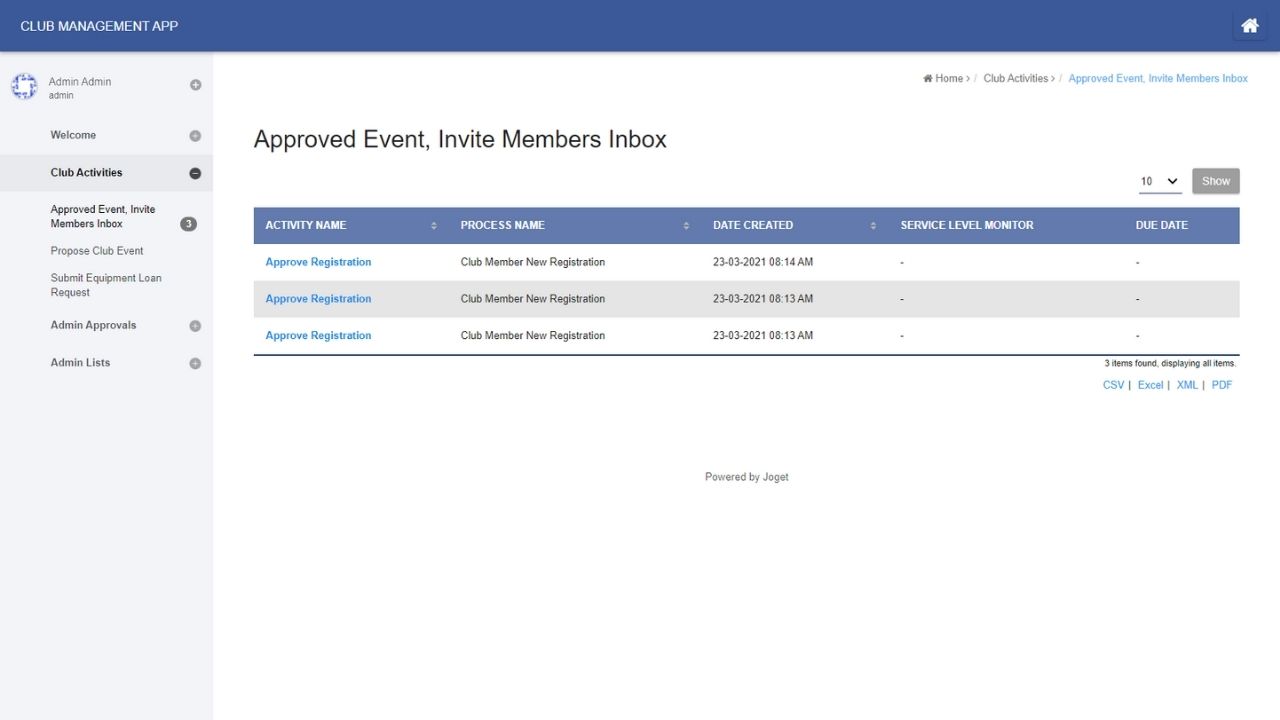This screenshot has width=1280, height=720.
Task: Expand the Welcome menu section
Action: click(195, 136)
